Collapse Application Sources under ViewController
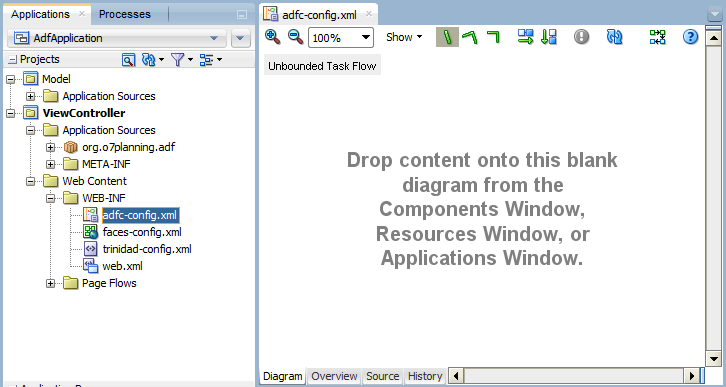 coord(31,131)
